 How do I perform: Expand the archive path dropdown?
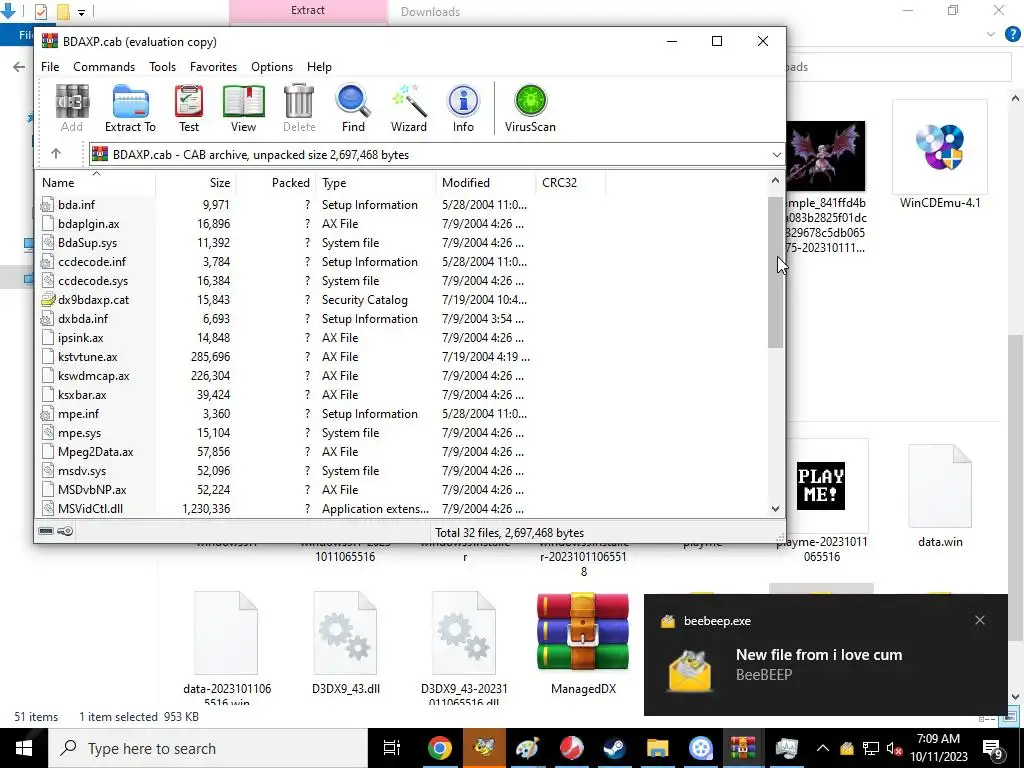[776, 155]
